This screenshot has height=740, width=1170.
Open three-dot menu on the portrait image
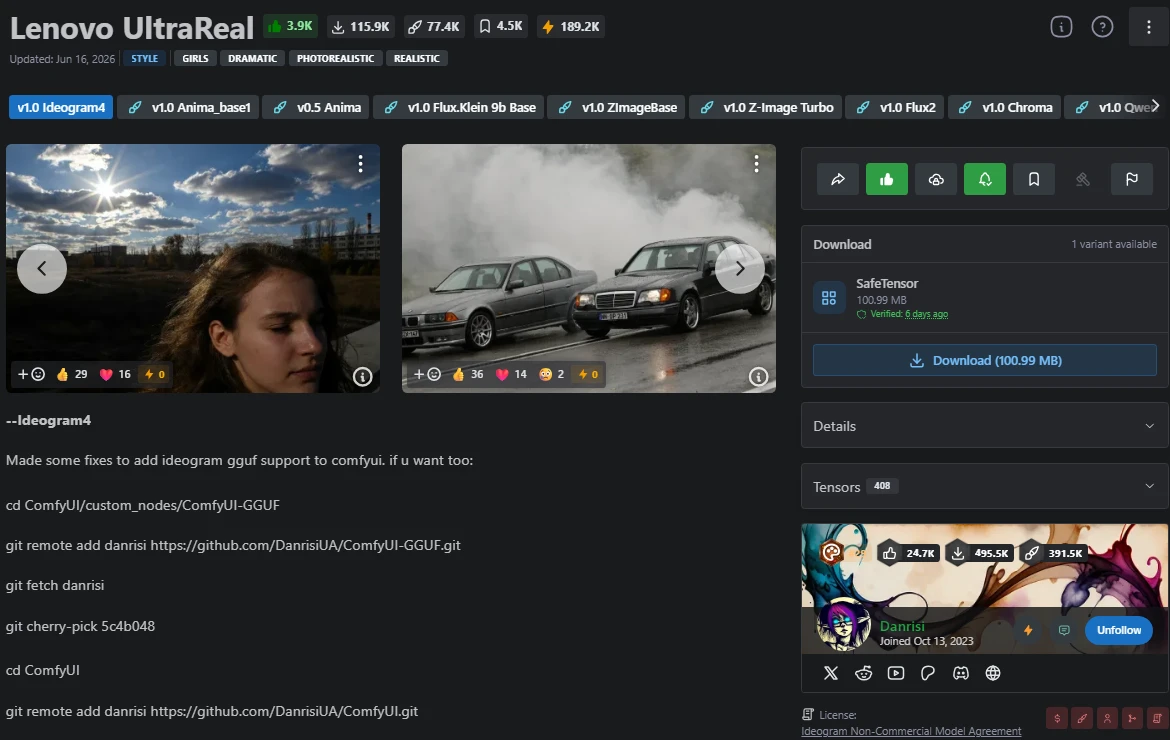[360, 163]
